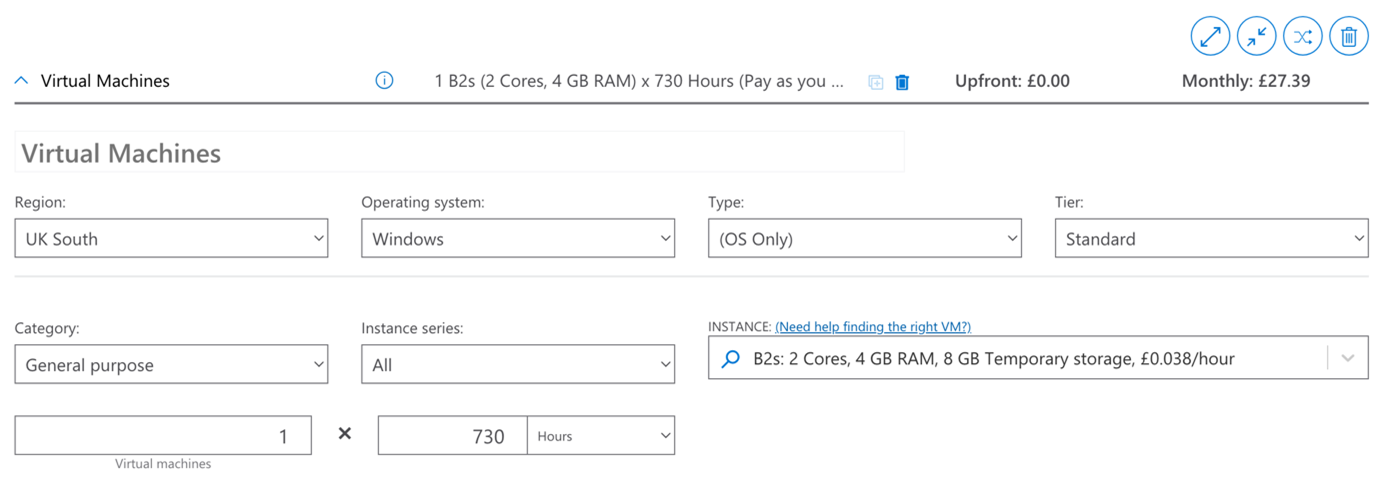
Task: Click the delete all trash circle icon
Action: (1348, 37)
